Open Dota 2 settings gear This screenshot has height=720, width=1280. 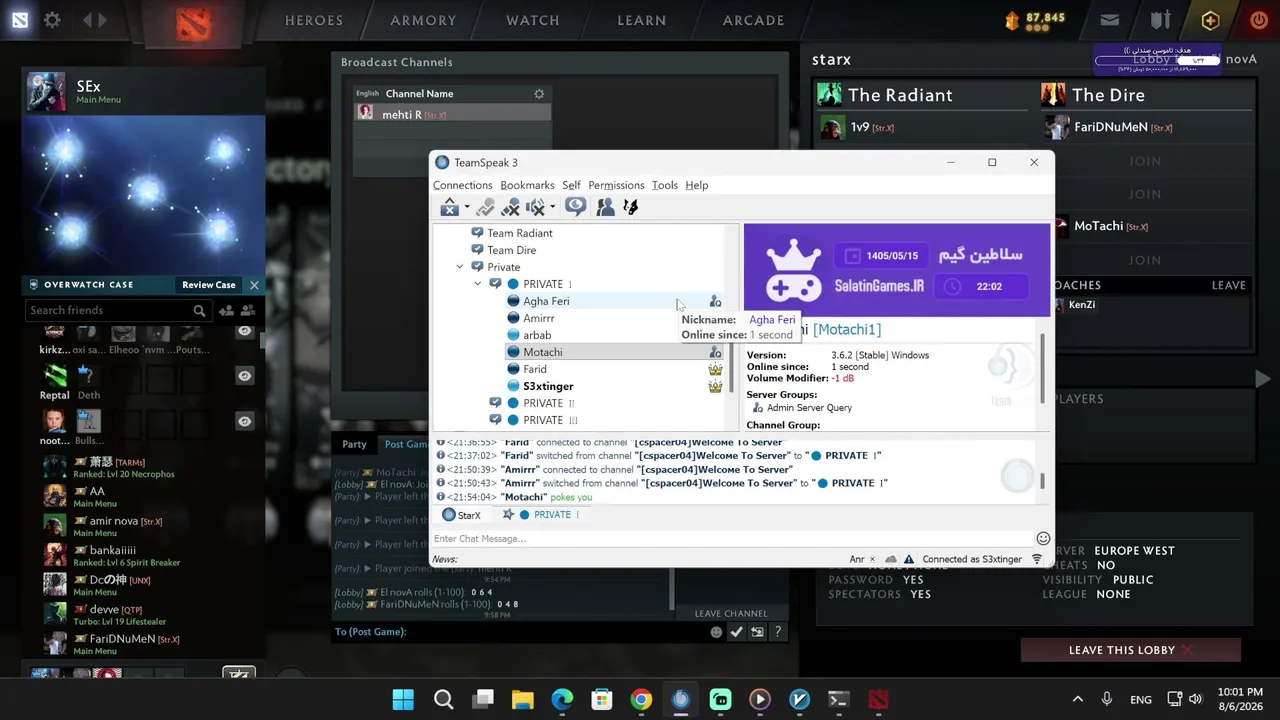point(52,20)
